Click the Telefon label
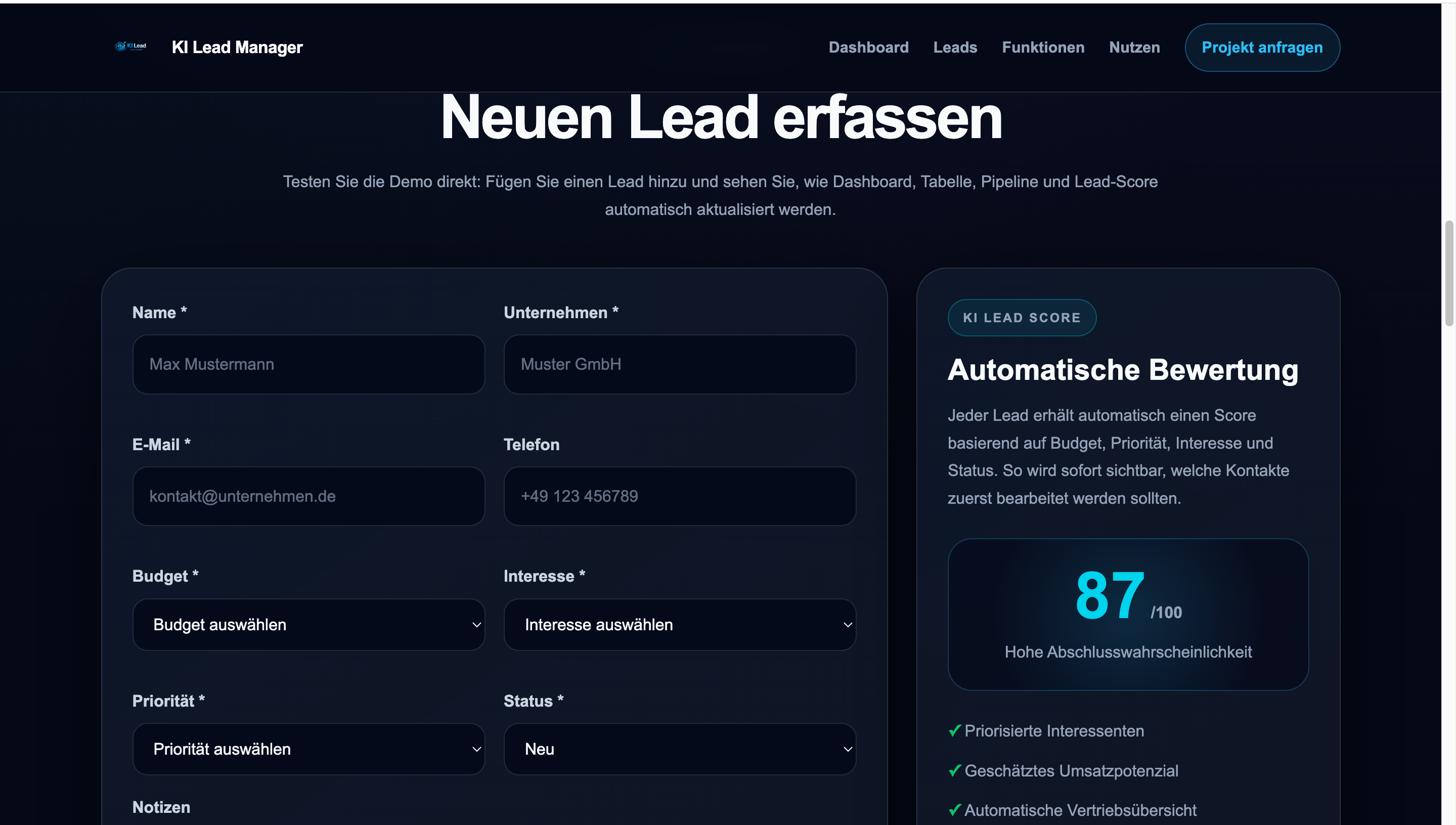1456x825 pixels. coord(532,445)
